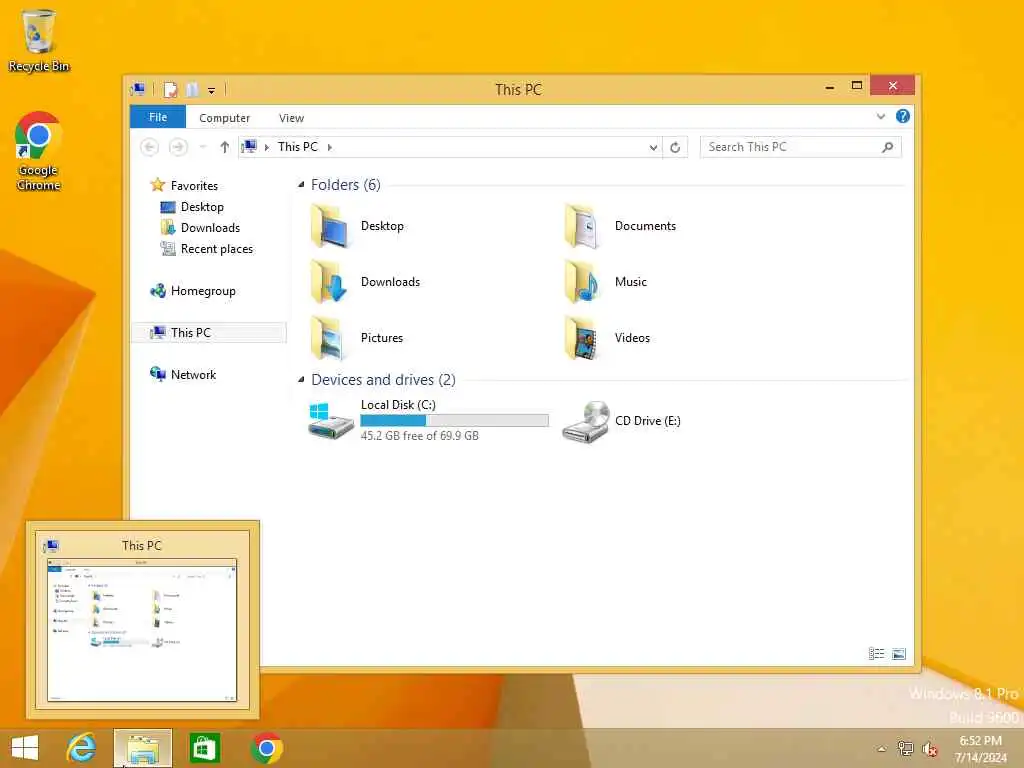This screenshot has height=768, width=1024.
Task: Open the Music folder icon
Action: [x=583, y=282]
